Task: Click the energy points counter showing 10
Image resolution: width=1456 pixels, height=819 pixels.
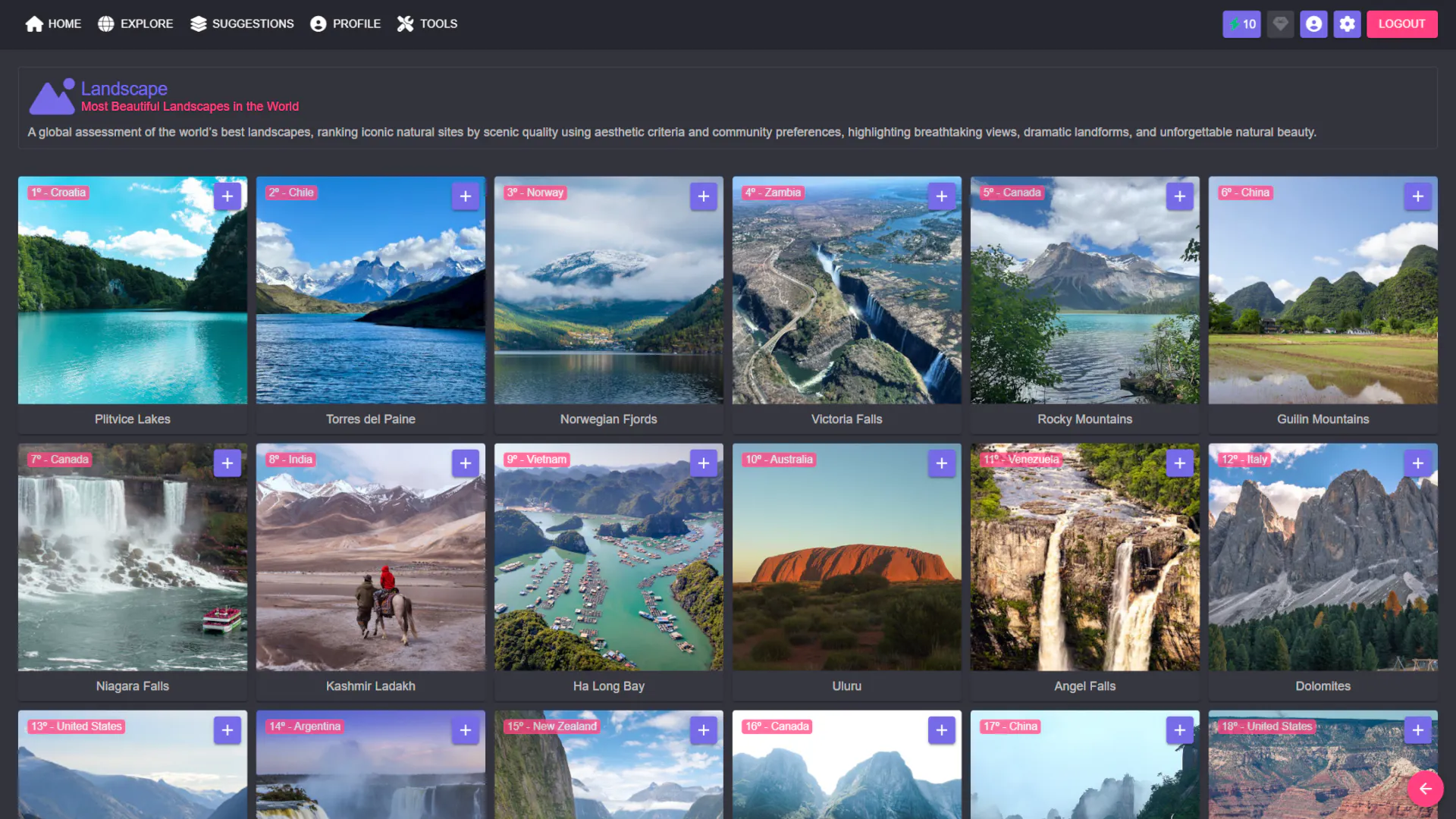Action: point(1242,24)
